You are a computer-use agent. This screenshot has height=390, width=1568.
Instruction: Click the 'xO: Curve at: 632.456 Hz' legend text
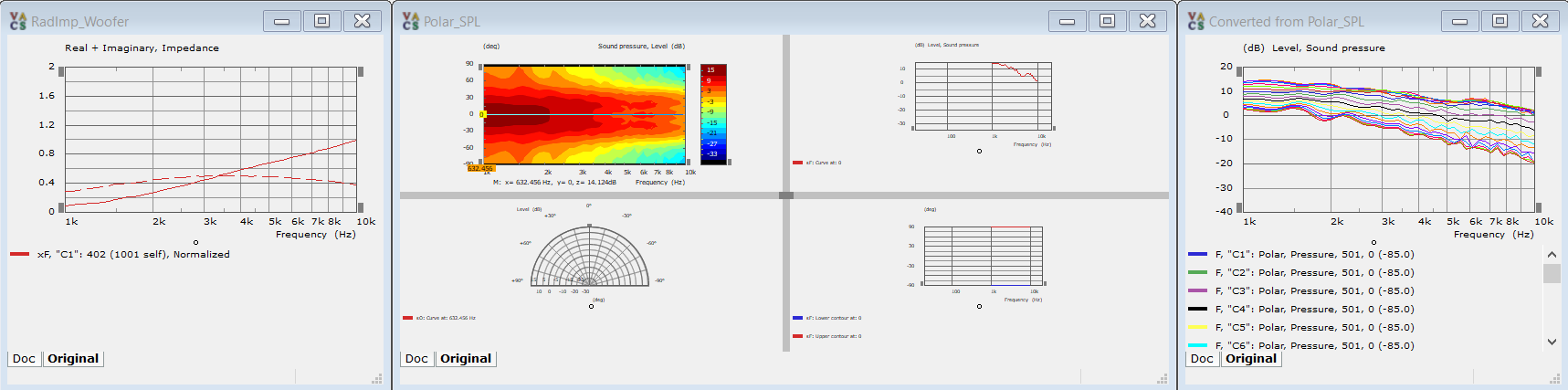click(x=446, y=318)
